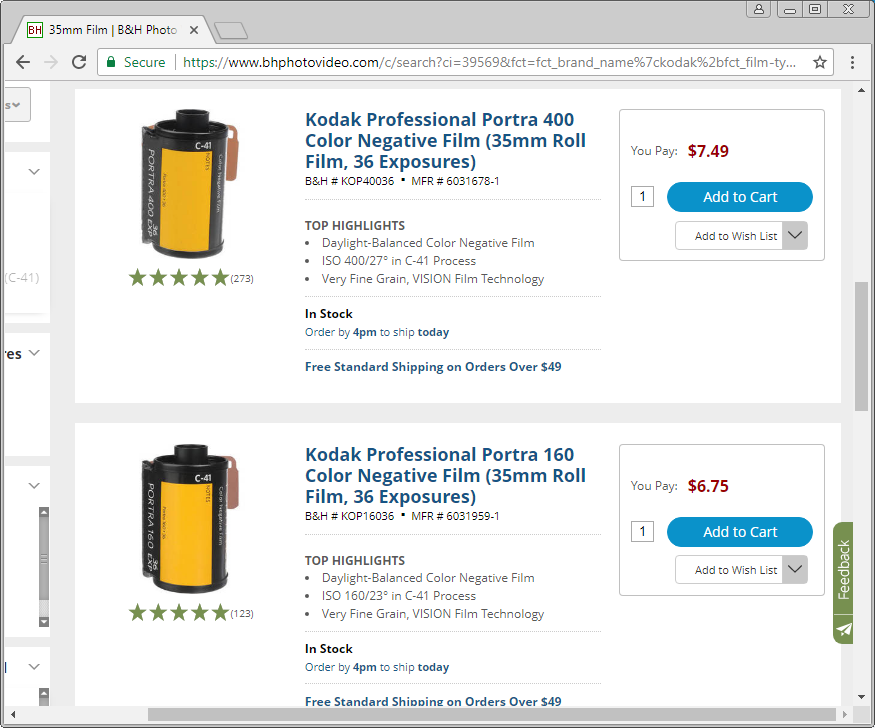Add Portra 400 film to cart
Screen dimensions: 875x728
(x=739, y=197)
